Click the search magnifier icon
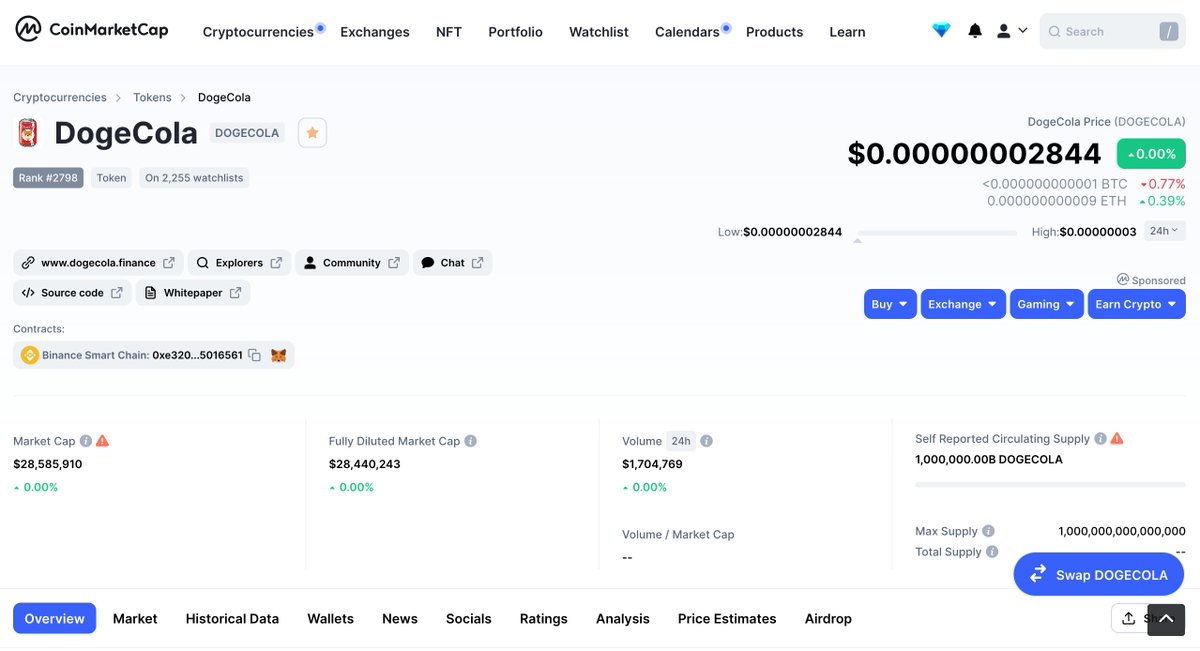Viewport: 1200px width, 651px height. 1054,32
